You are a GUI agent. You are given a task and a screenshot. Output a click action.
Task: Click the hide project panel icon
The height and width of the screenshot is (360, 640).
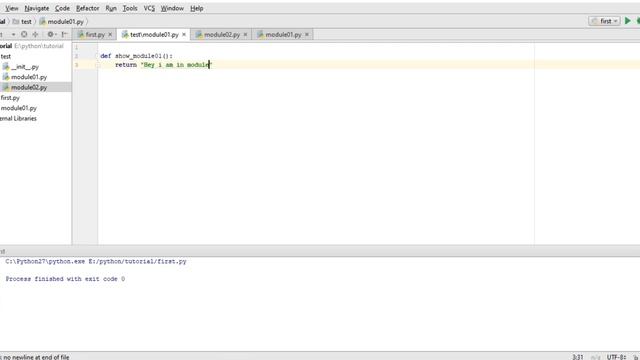[x=64, y=35]
